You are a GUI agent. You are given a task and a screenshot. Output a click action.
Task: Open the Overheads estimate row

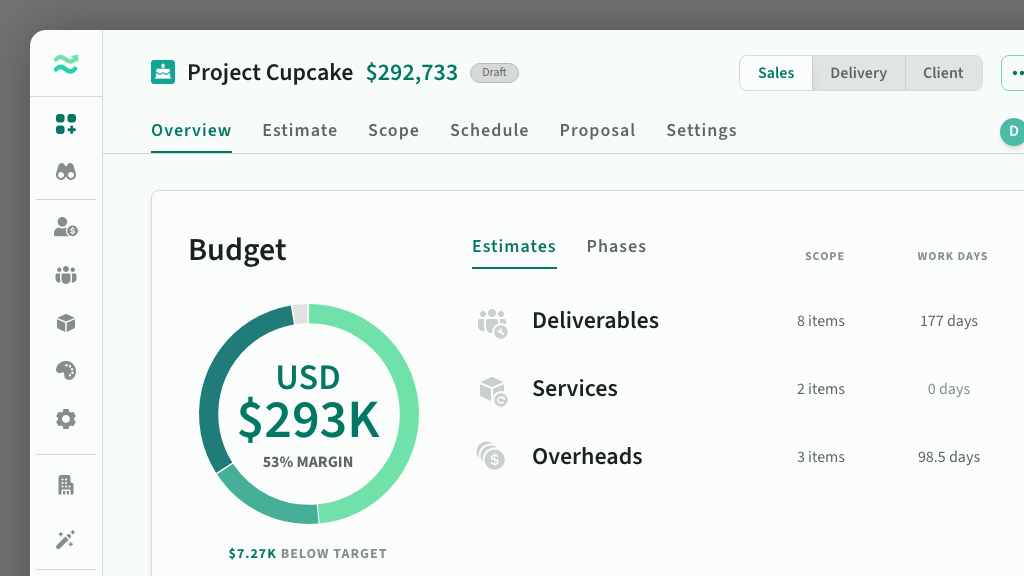tap(587, 457)
